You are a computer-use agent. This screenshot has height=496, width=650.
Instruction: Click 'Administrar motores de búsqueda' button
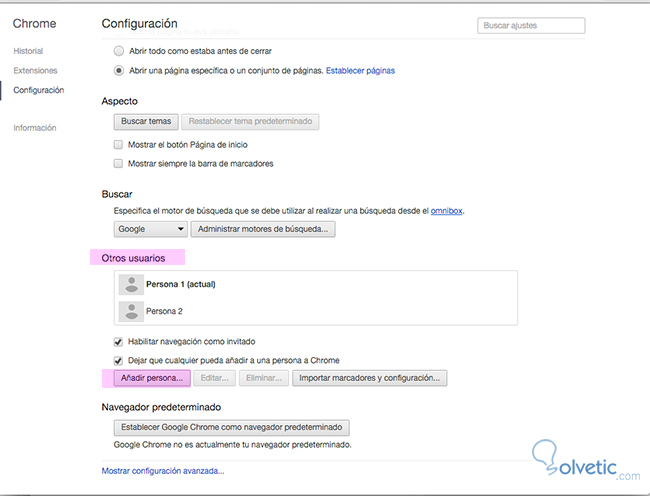pos(263,229)
